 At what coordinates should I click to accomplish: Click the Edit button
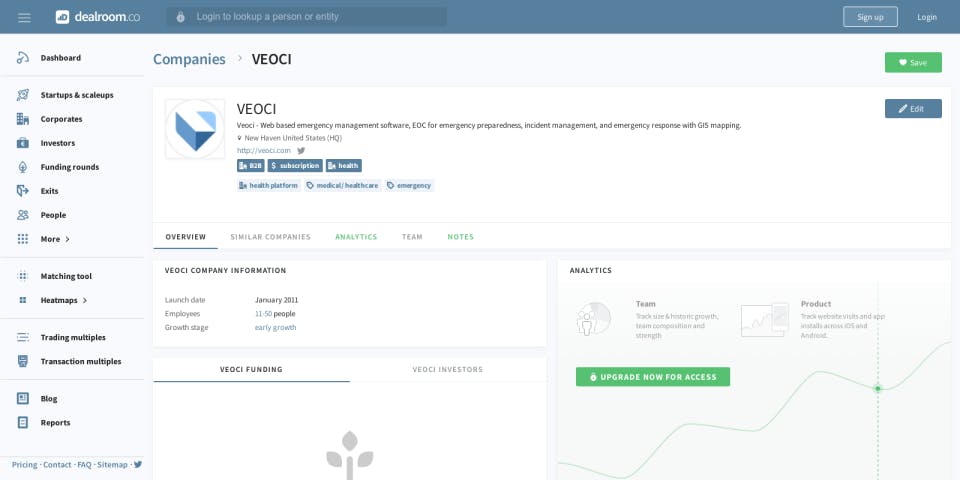(913, 109)
